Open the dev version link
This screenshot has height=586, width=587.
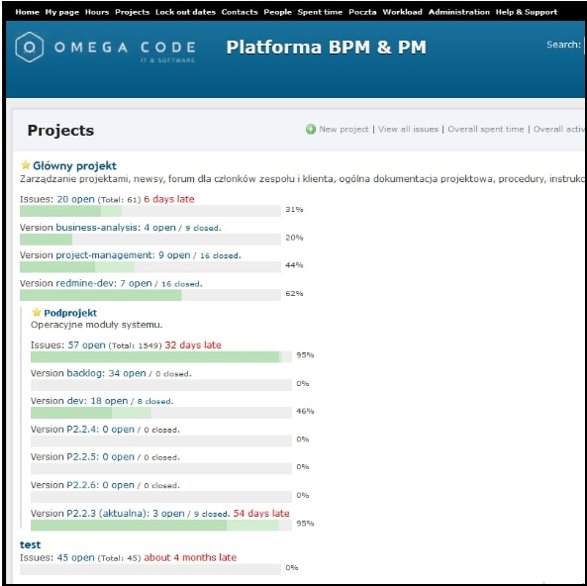(76, 401)
